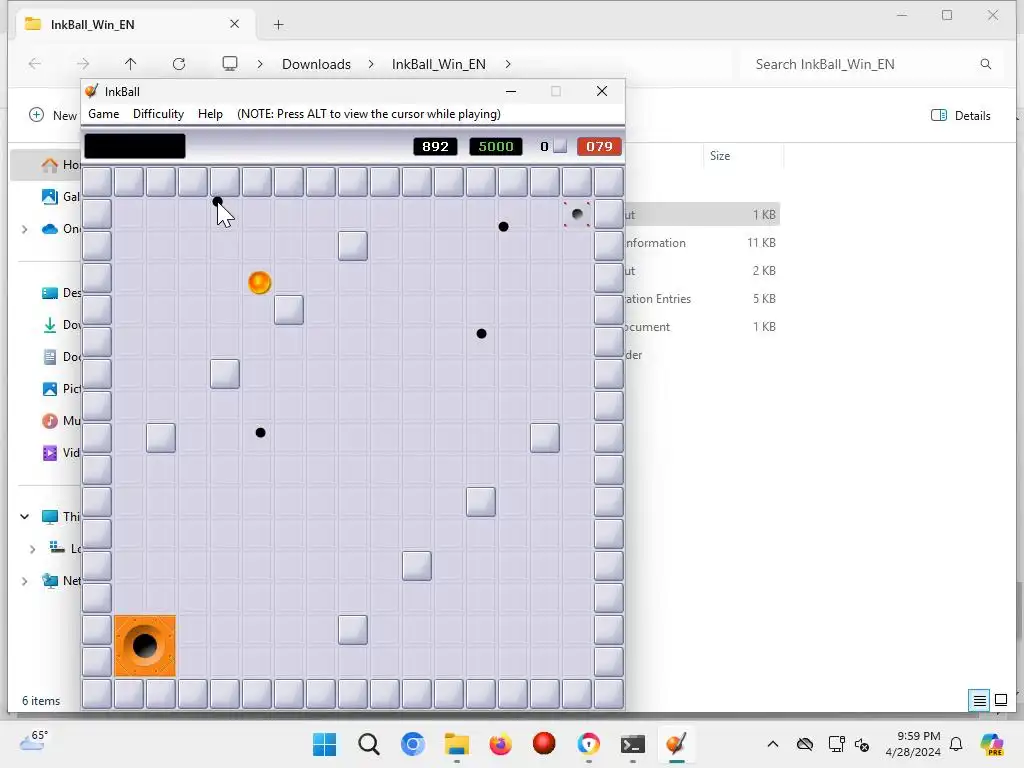Open the clock showing 9:59 PM
Screen dimensions: 1024x768
[912, 744]
